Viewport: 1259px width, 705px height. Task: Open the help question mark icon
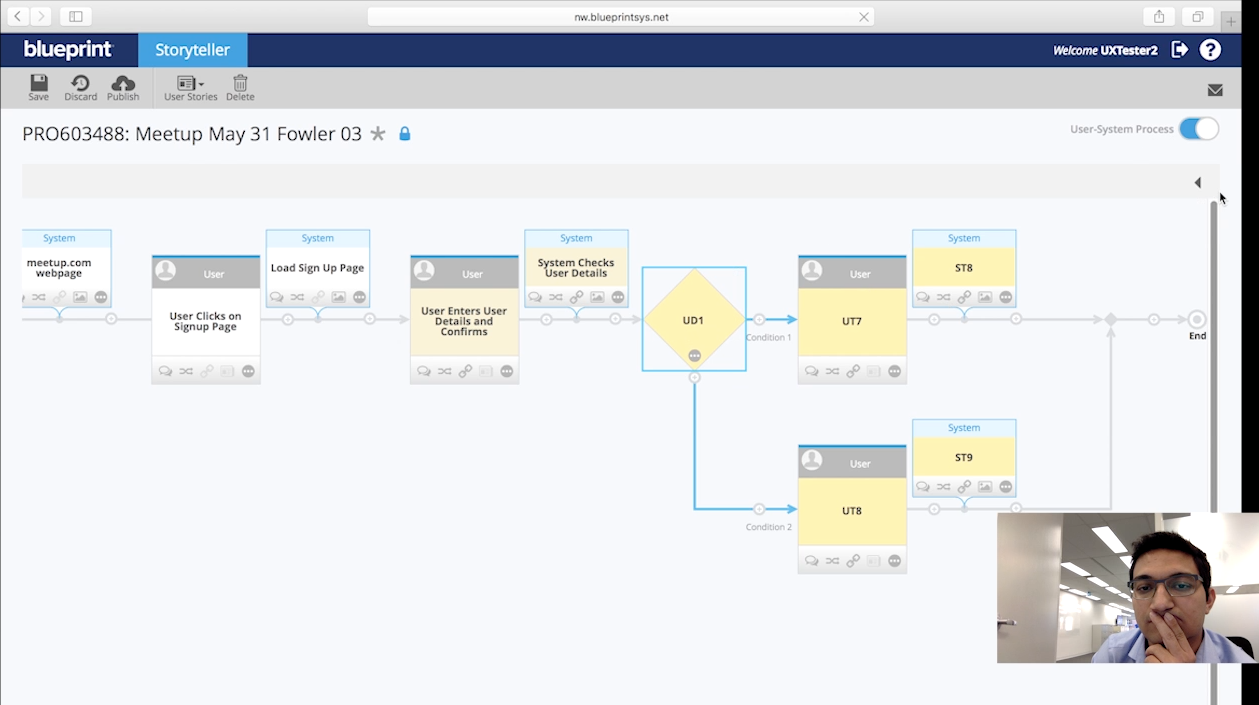pos(1210,50)
